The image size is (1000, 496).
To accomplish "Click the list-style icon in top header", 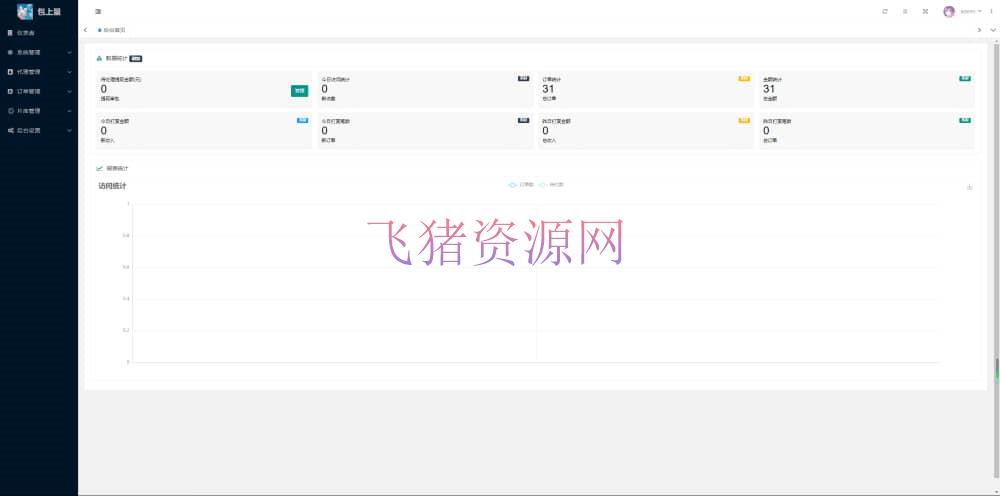I will (x=905, y=11).
